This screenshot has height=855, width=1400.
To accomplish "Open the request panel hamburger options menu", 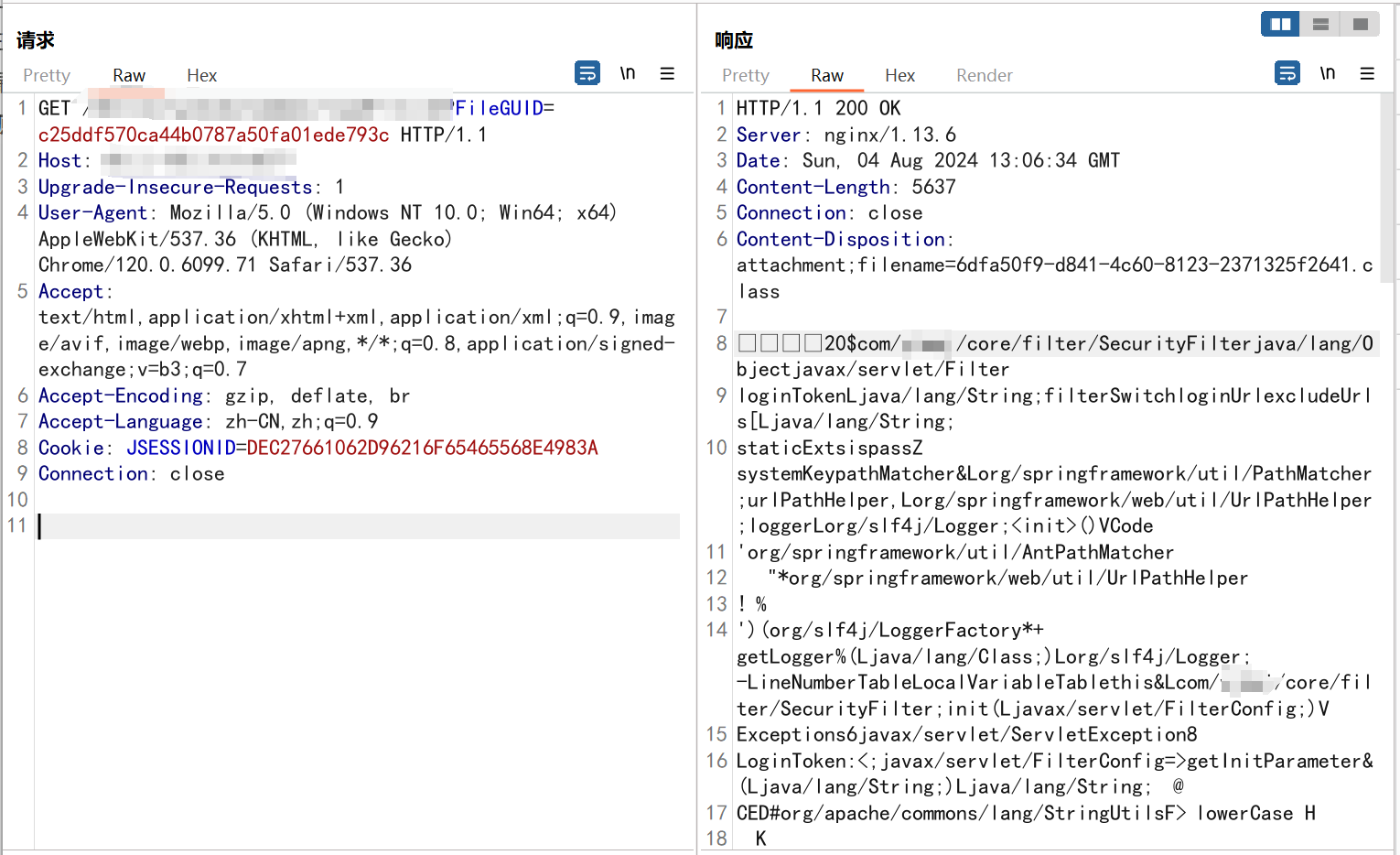I will pos(667,73).
